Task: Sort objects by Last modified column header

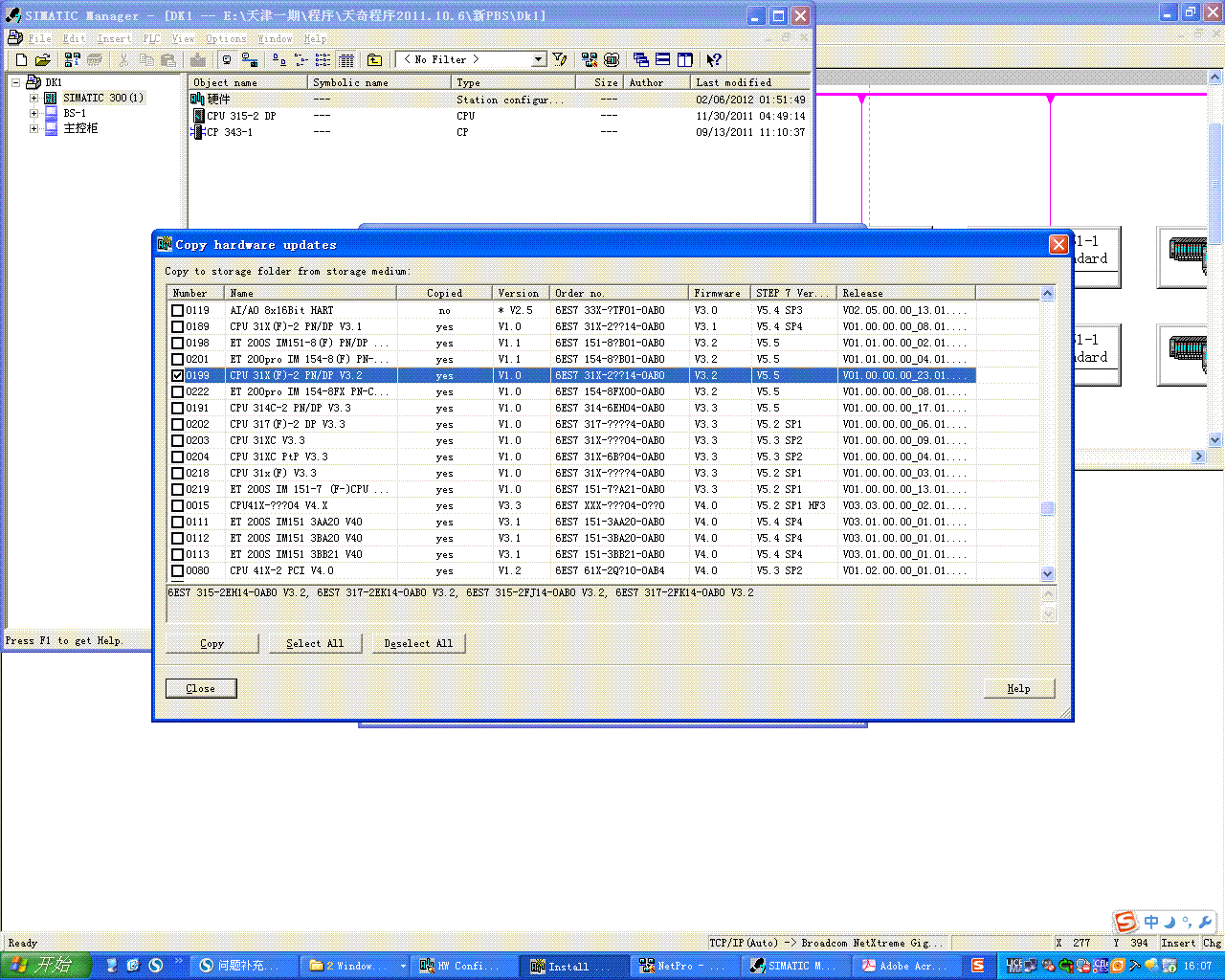Action: (750, 82)
